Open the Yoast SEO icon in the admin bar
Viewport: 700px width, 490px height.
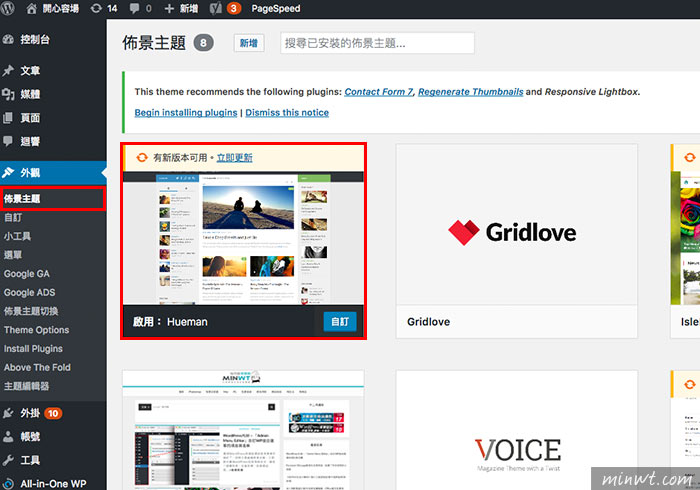(x=216, y=8)
